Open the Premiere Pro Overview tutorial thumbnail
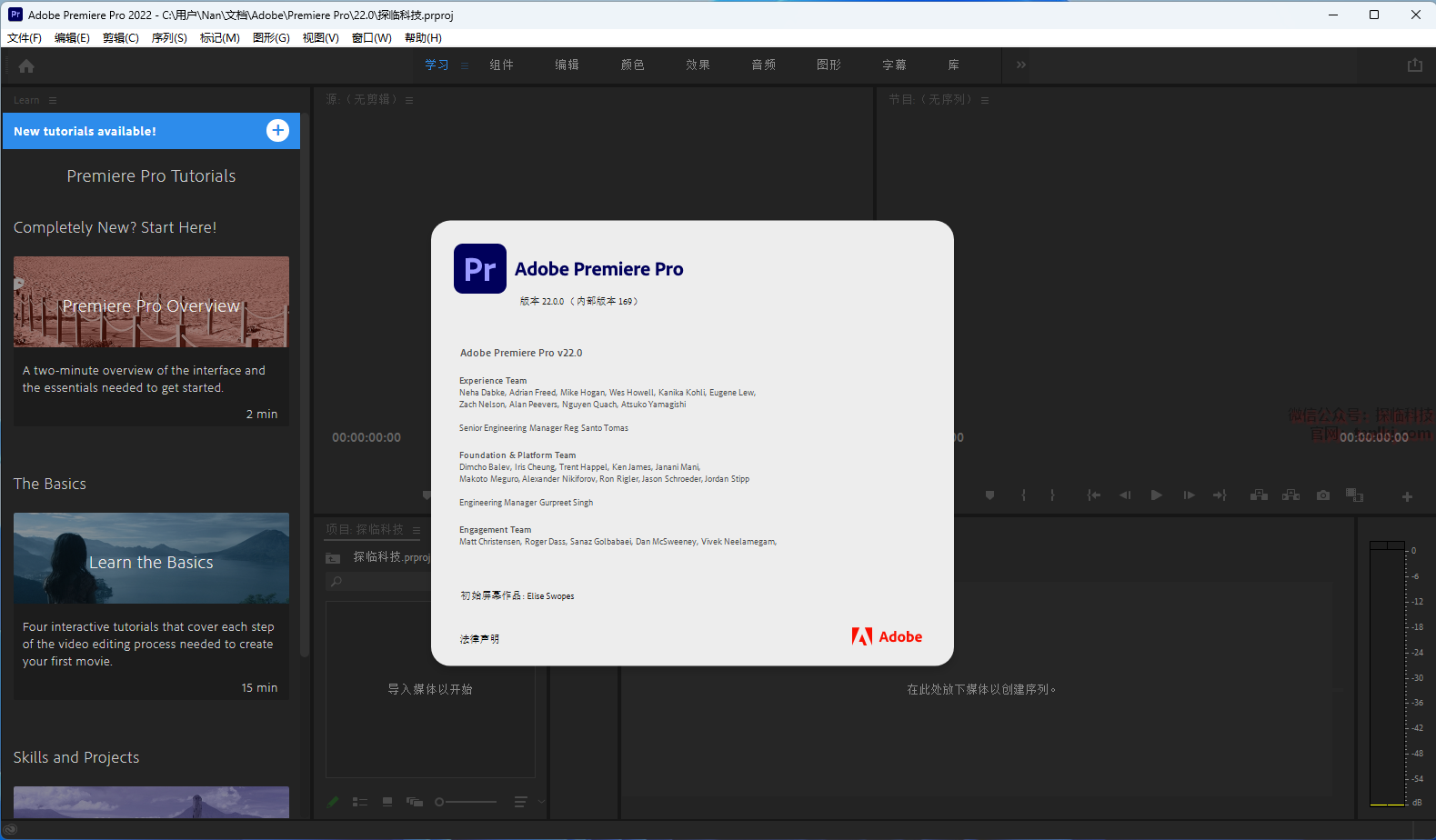 pos(151,302)
